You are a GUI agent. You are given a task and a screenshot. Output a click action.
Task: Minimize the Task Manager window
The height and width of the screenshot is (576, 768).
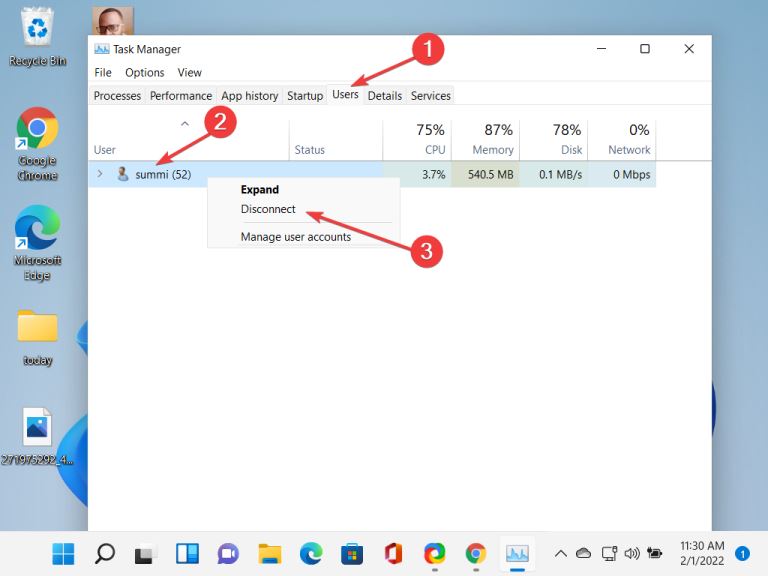coord(601,48)
